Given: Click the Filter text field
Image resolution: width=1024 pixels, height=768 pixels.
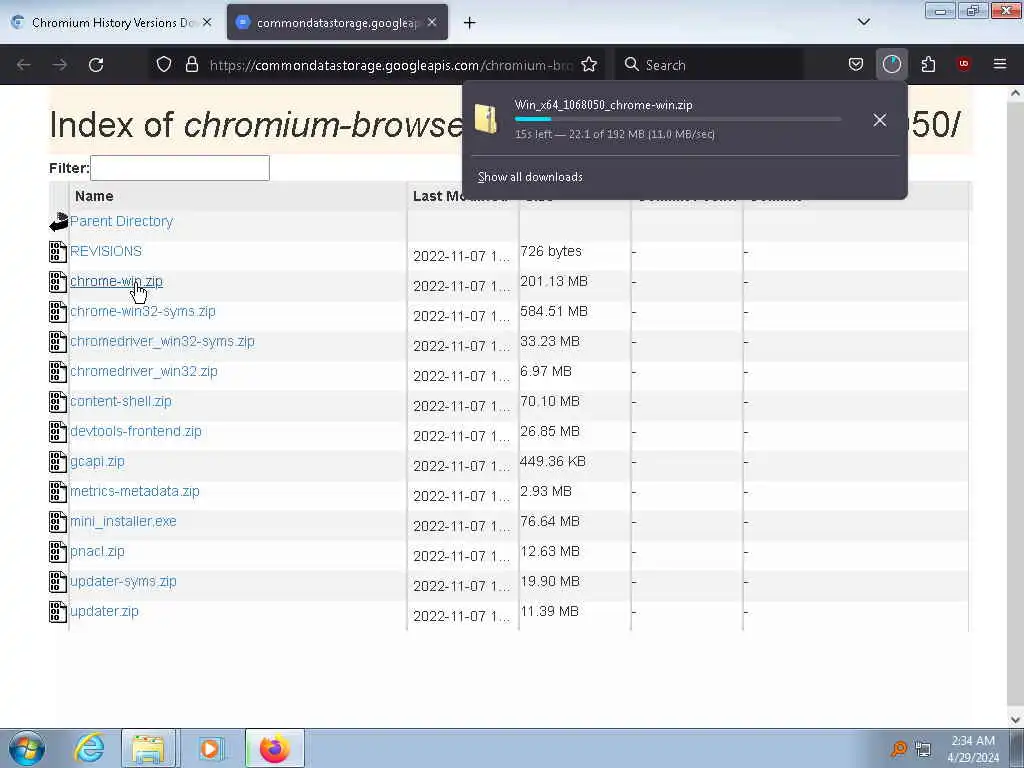Looking at the screenshot, I should pyautogui.click(x=180, y=168).
